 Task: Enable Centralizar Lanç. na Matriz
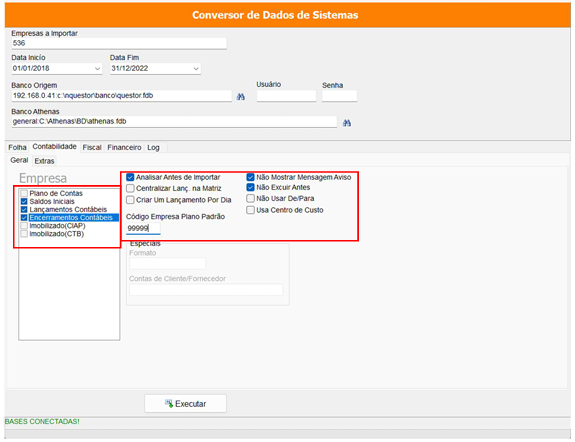pyautogui.click(x=130, y=189)
